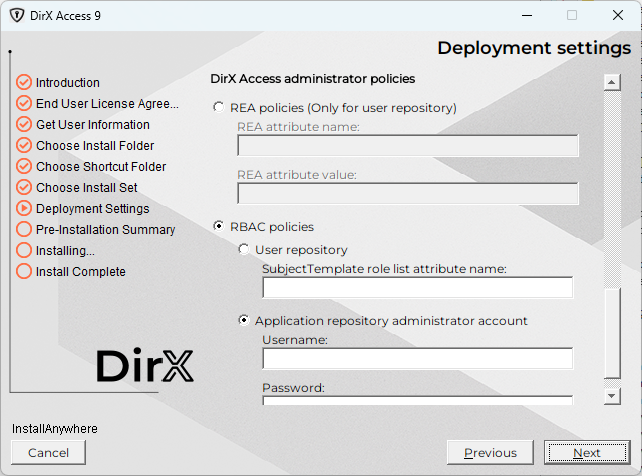Choose the User repository radio option
The height and width of the screenshot is (476, 642).
pyautogui.click(x=244, y=250)
